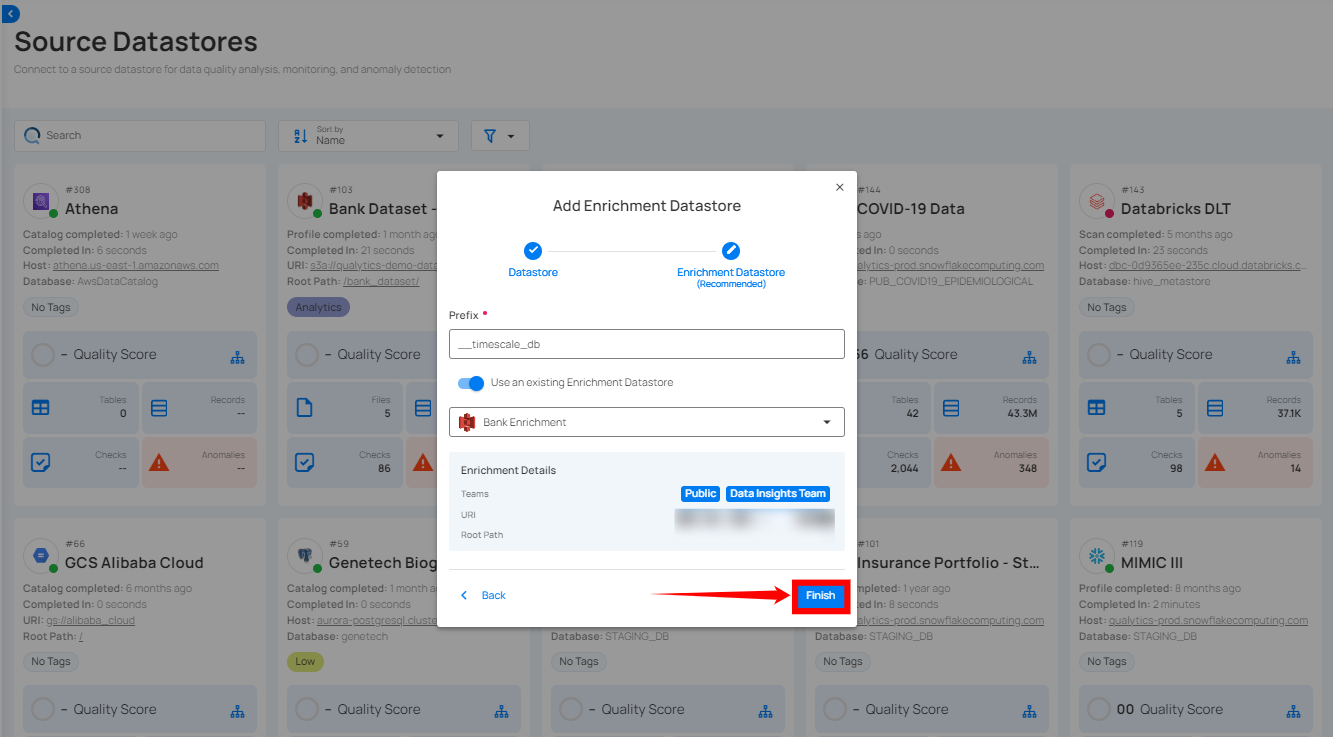Click Athena Checks icon
This screenshot has height=737, width=1333.
[x=41, y=463]
